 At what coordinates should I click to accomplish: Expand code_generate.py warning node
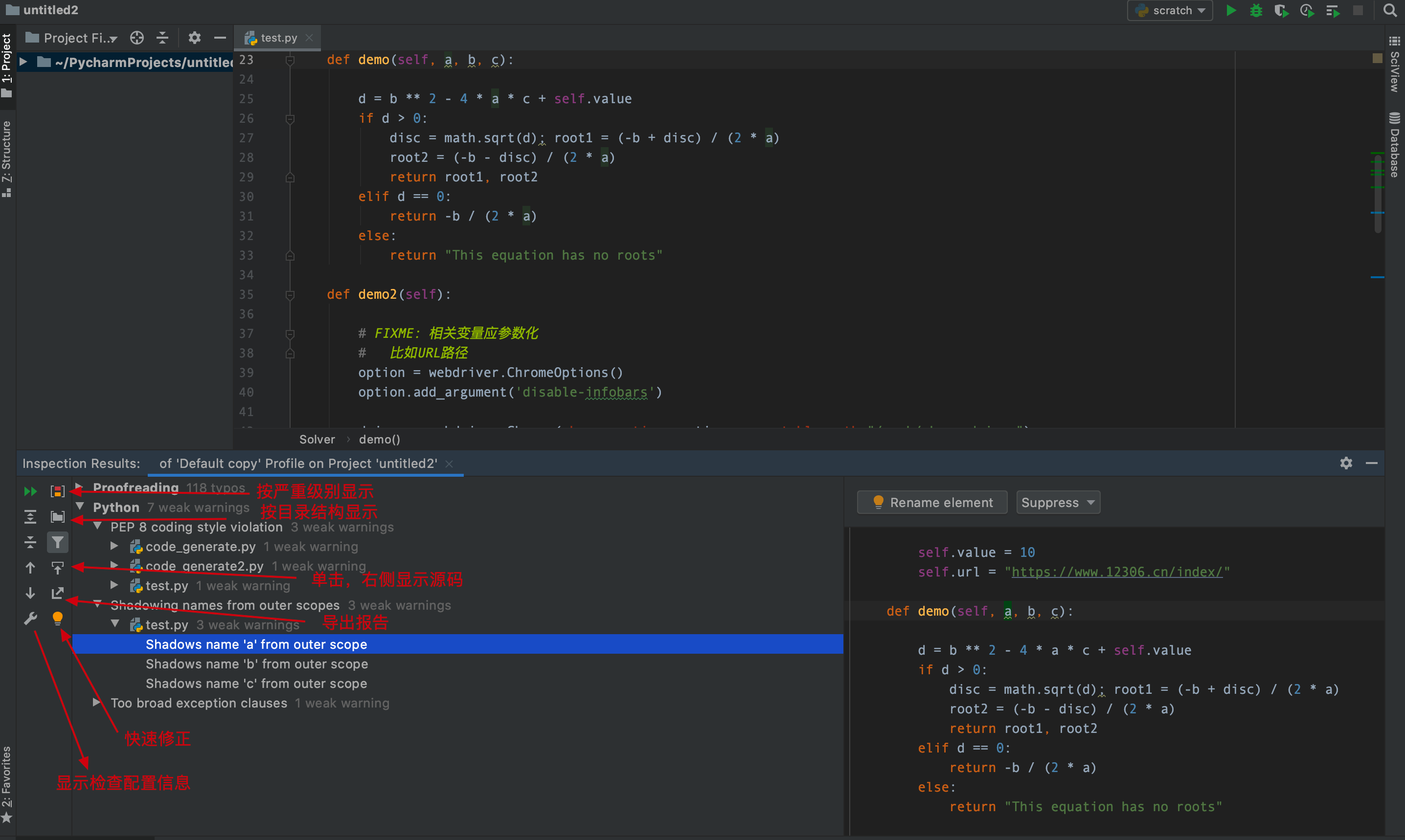click(114, 546)
